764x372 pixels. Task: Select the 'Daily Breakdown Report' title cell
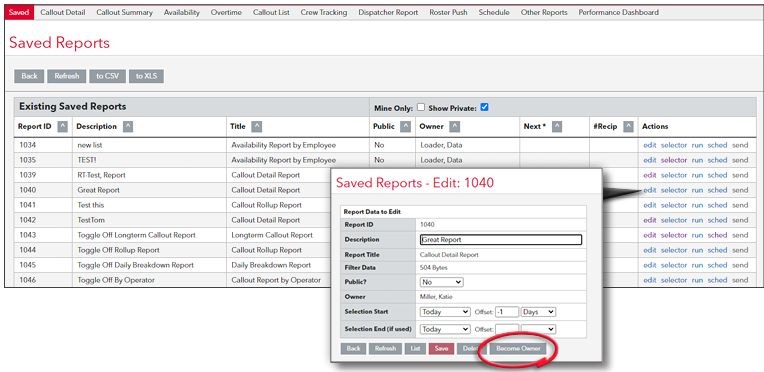pyautogui.click(x=271, y=265)
